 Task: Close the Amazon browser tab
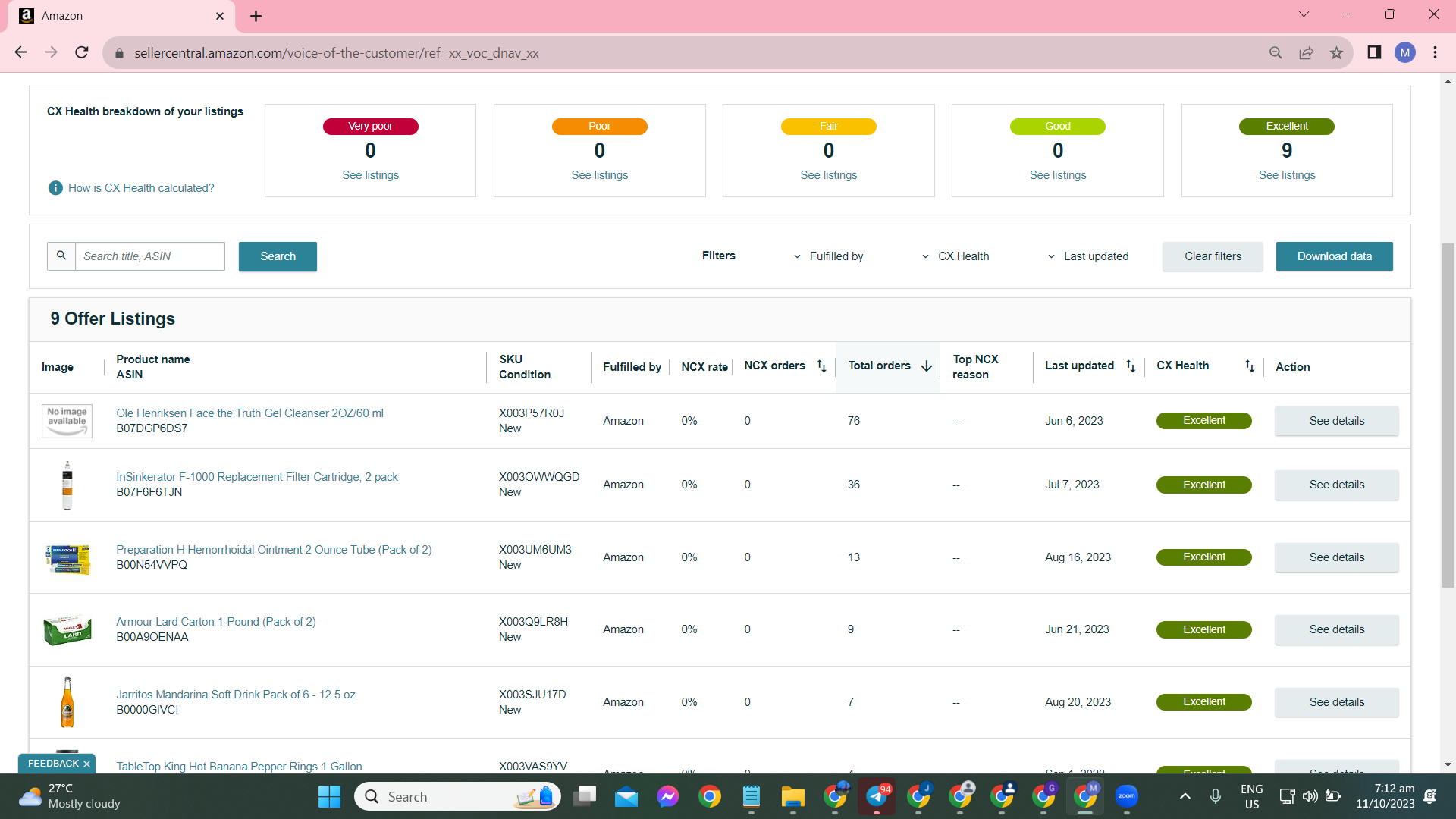pos(220,16)
